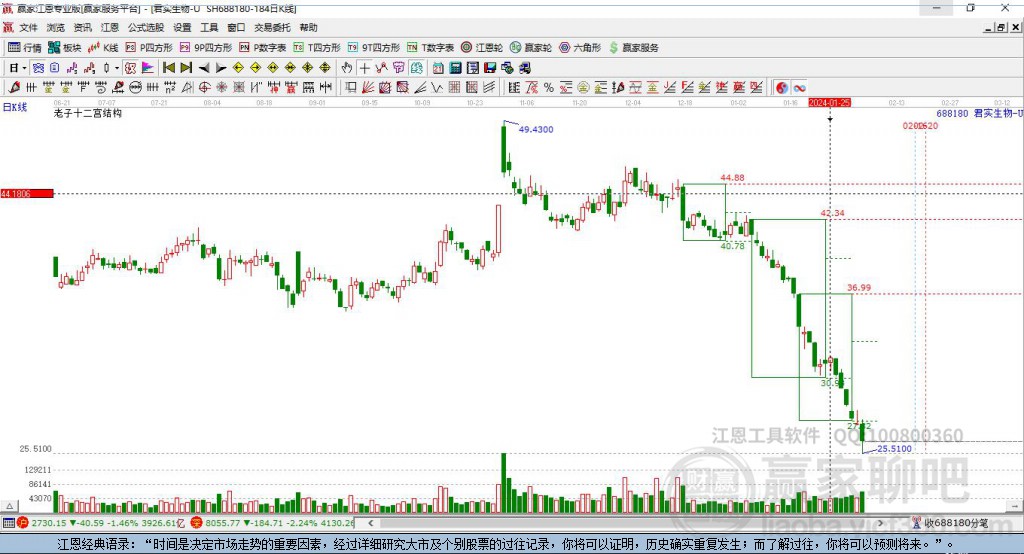The image size is (1024, 554).
Task: Open the 江恩轮 Gann wheel
Action: pos(482,48)
